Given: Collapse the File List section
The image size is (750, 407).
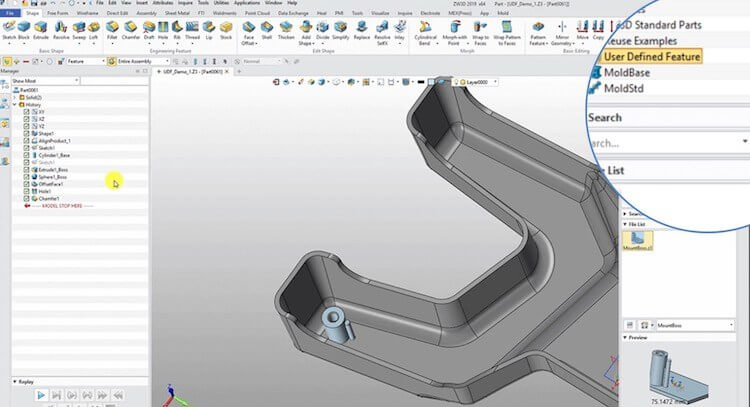Looking at the screenshot, I should click(x=625, y=224).
